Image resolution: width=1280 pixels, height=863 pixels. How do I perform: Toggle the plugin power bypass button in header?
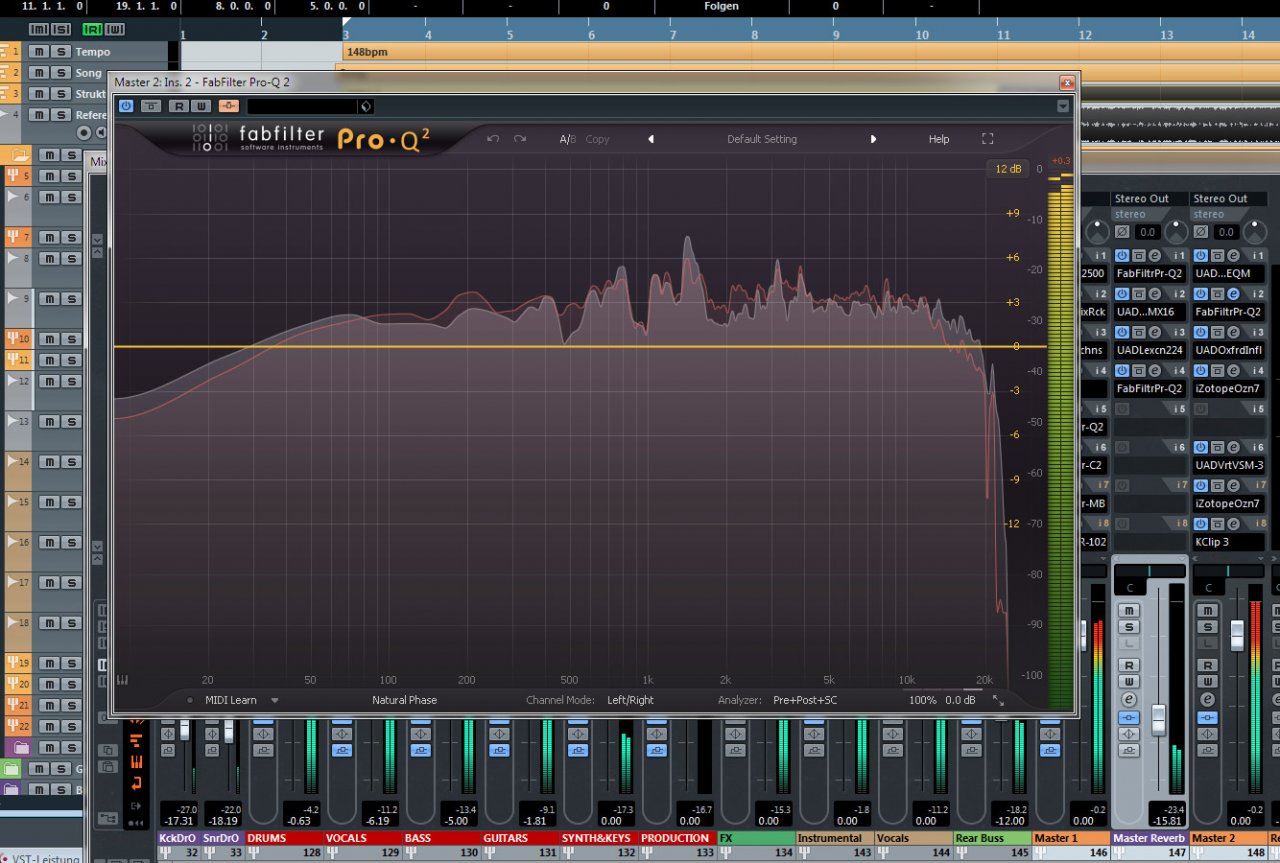(x=126, y=106)
